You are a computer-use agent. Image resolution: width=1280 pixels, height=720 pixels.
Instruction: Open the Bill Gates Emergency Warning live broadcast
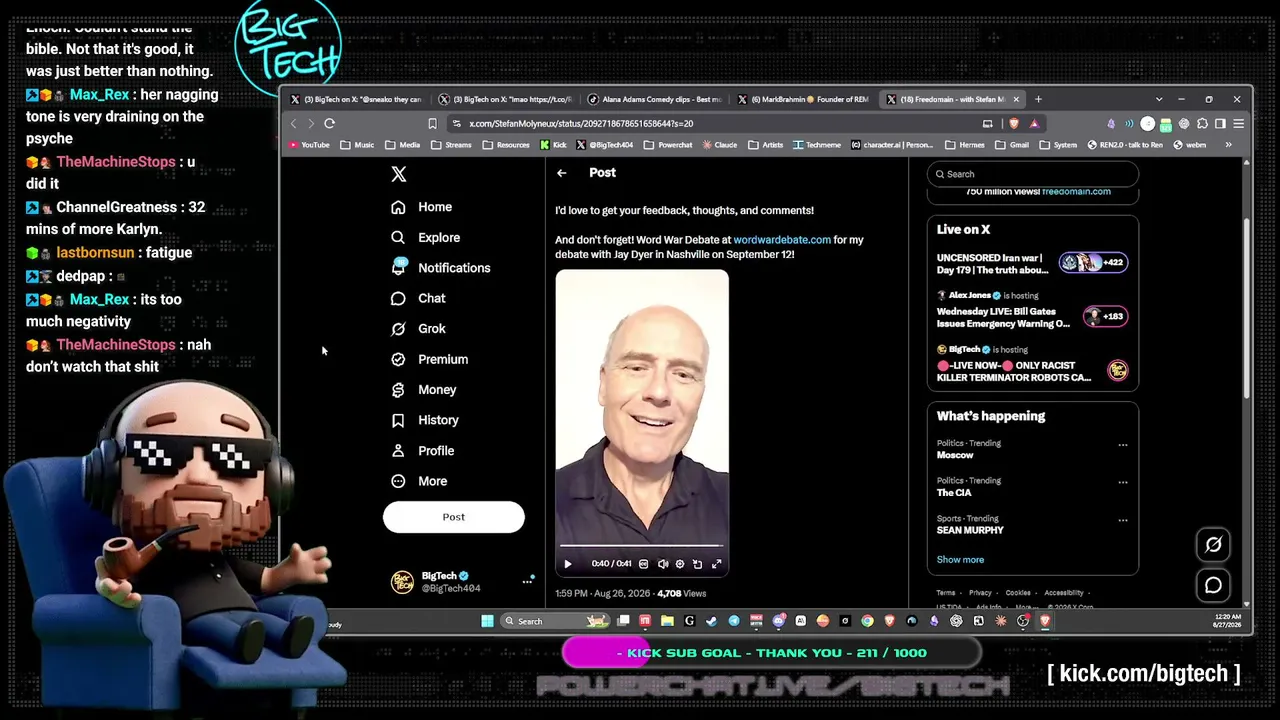point(1033,311)
